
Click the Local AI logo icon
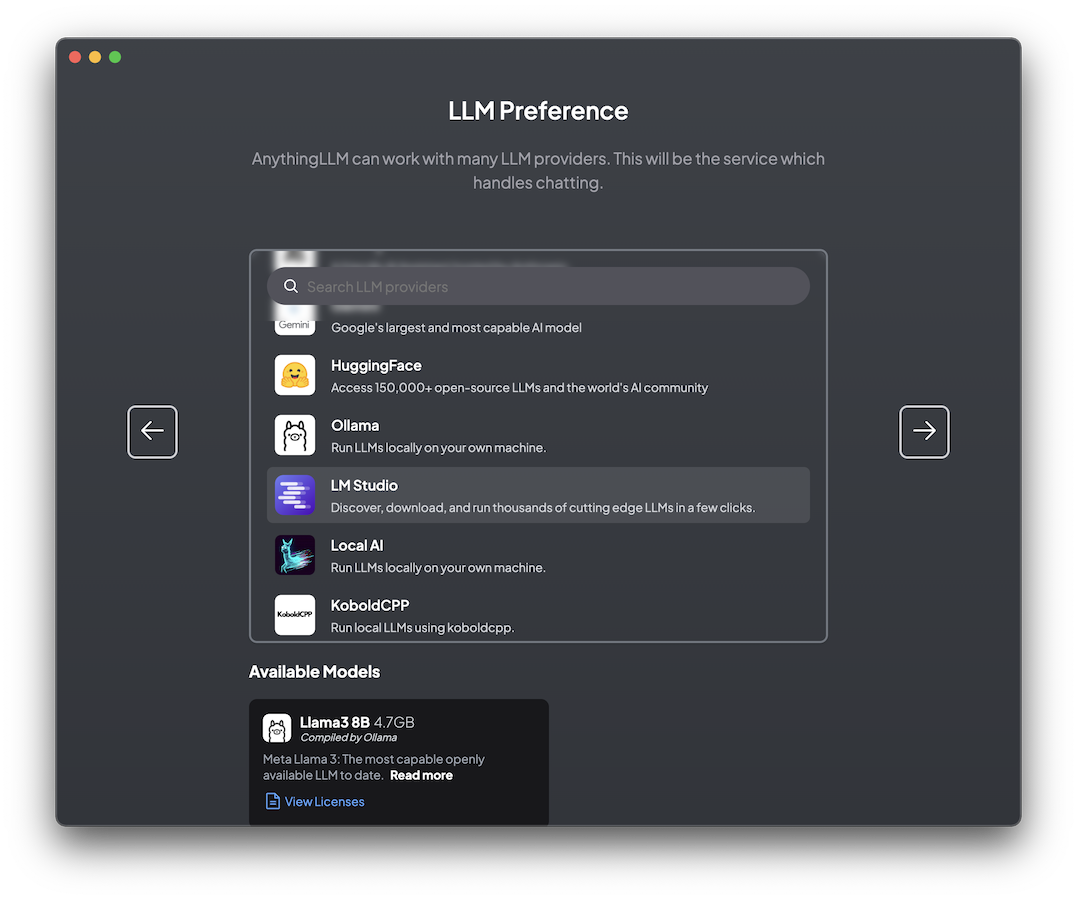pos(295,554)
